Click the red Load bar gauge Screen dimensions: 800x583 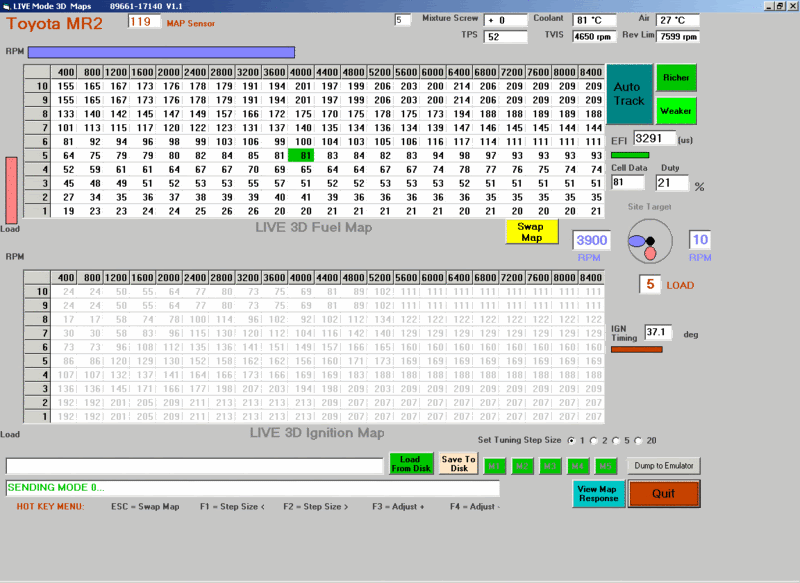tap(11, 190)
